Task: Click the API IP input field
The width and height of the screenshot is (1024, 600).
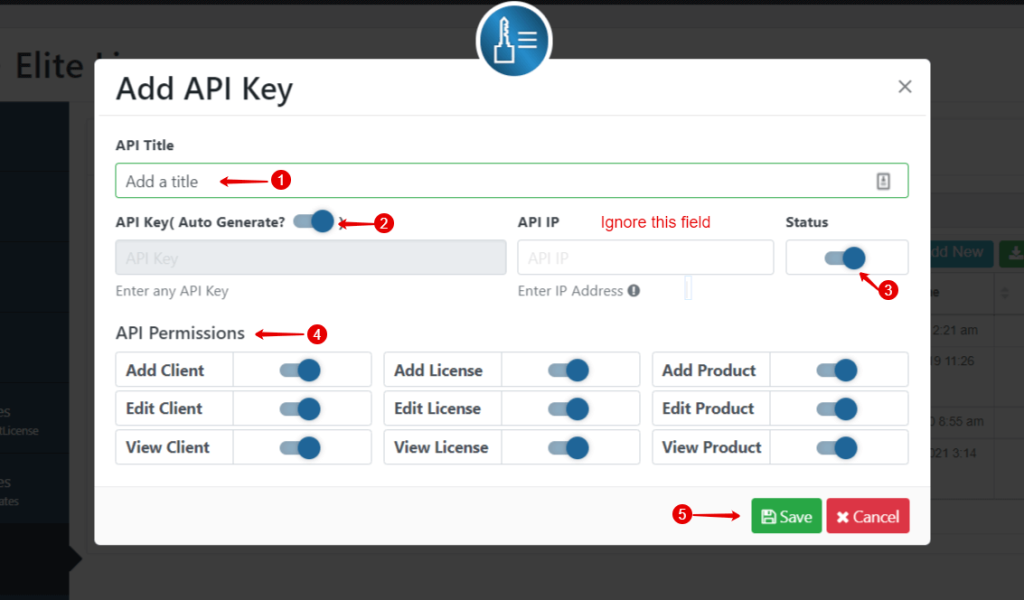Action: tap(645, 257)
